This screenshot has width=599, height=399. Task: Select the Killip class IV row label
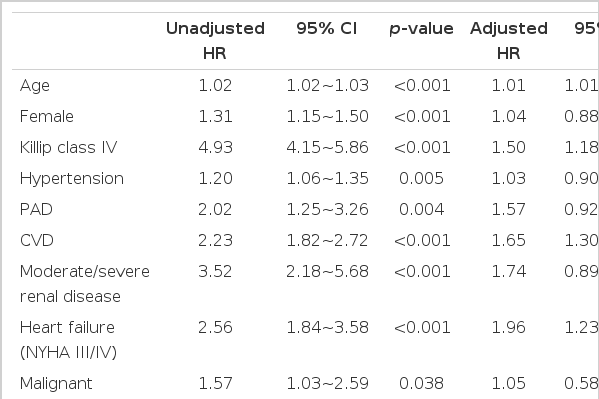68,148
